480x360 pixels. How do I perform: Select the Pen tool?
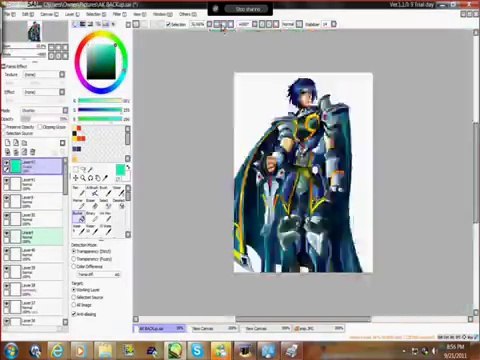point(79,191)
